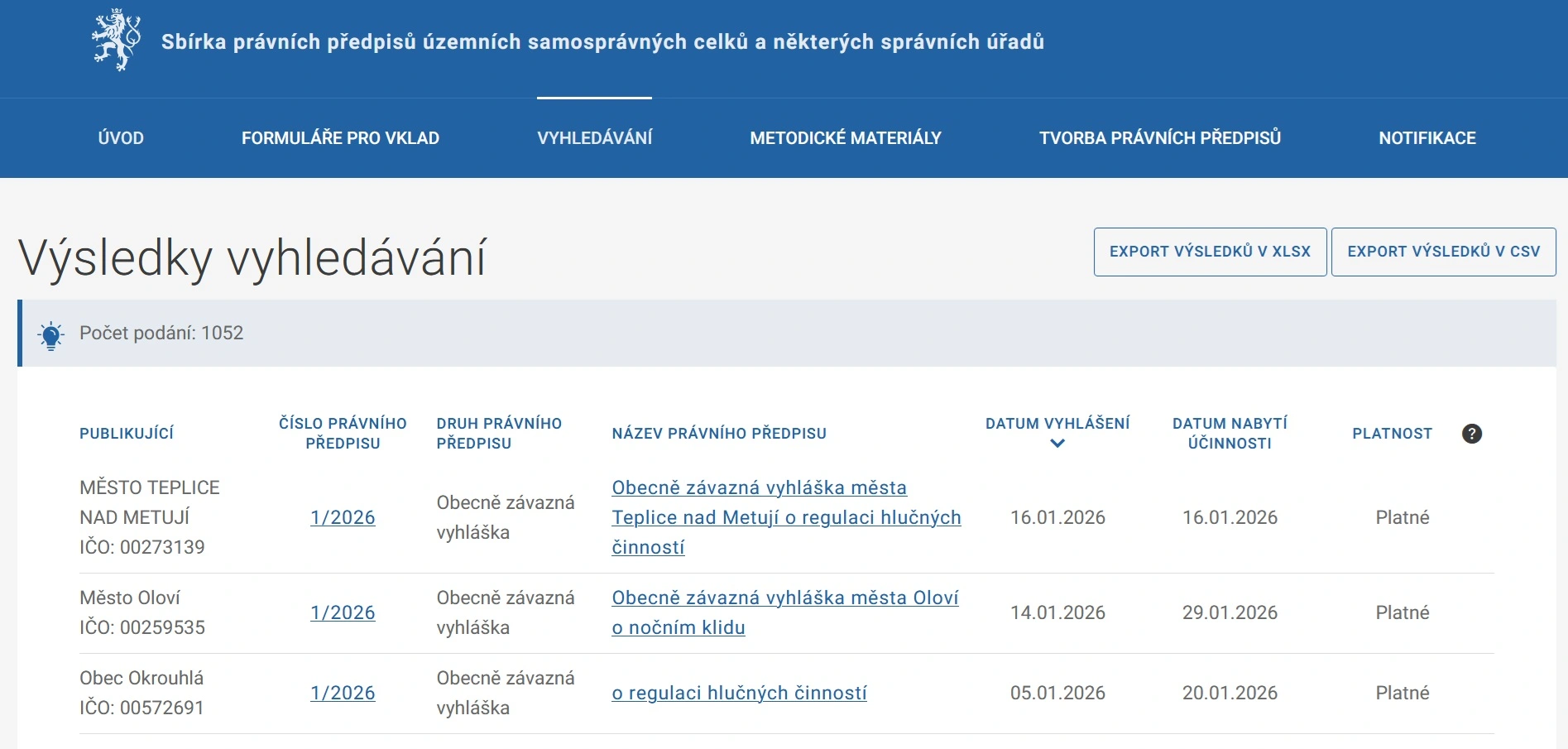Click the help question mark icon
The height and width of the screenshot is (749, 1568).
tap(1471, 434)
